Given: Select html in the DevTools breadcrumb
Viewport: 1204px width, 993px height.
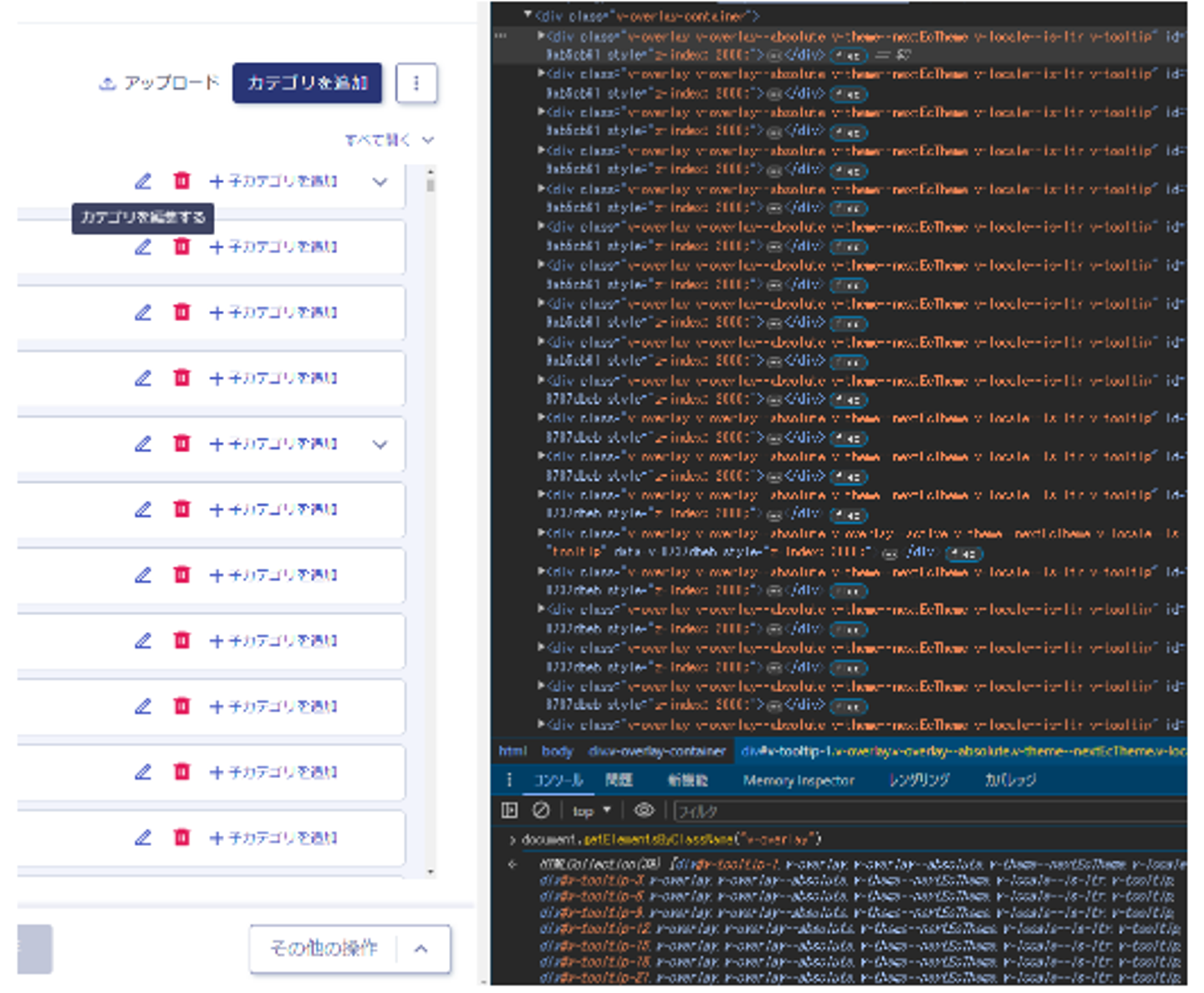Looking at the screenshot, I should [513, 751].
